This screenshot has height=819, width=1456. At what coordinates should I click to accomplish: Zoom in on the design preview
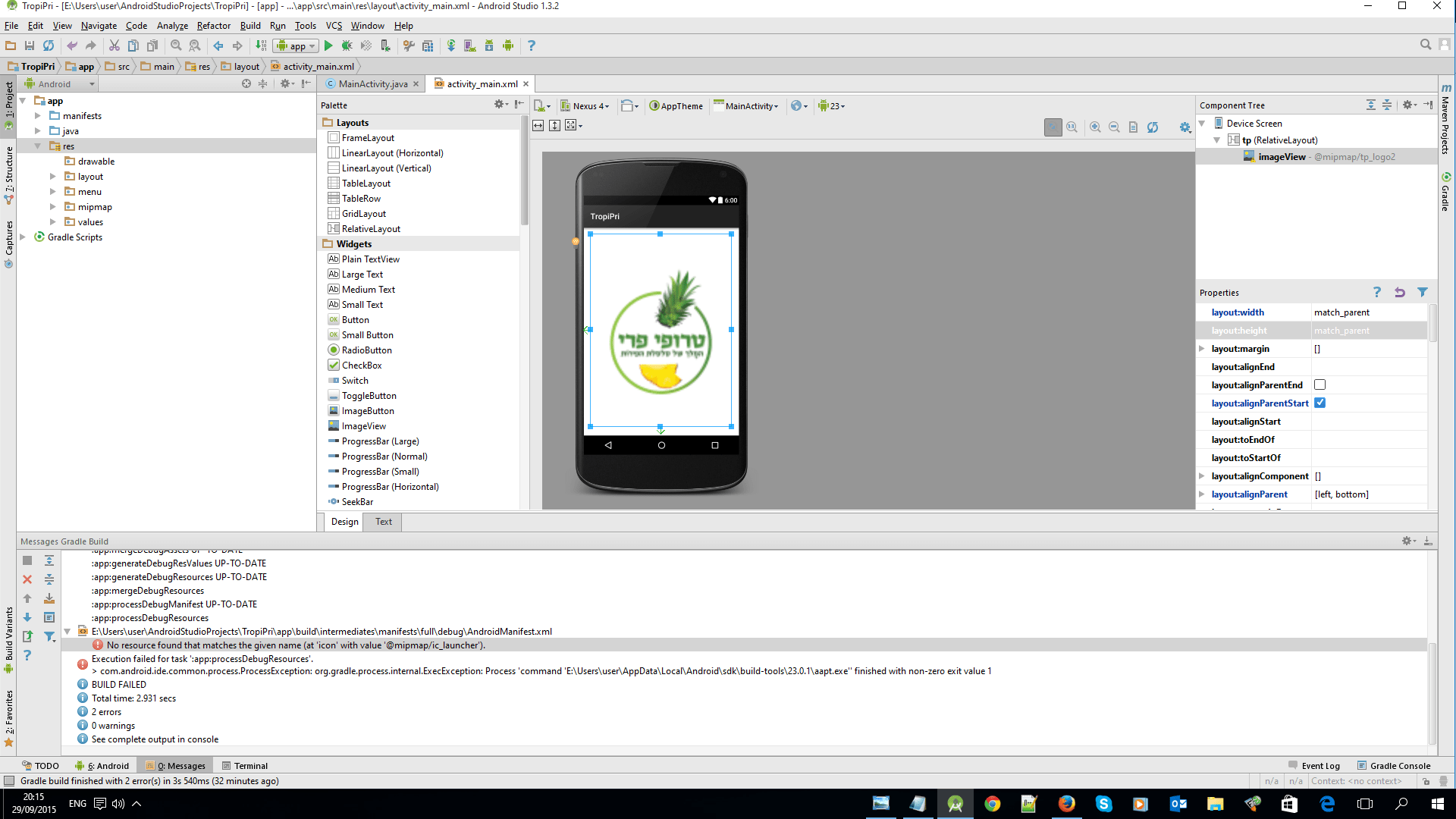[1095, 127]
